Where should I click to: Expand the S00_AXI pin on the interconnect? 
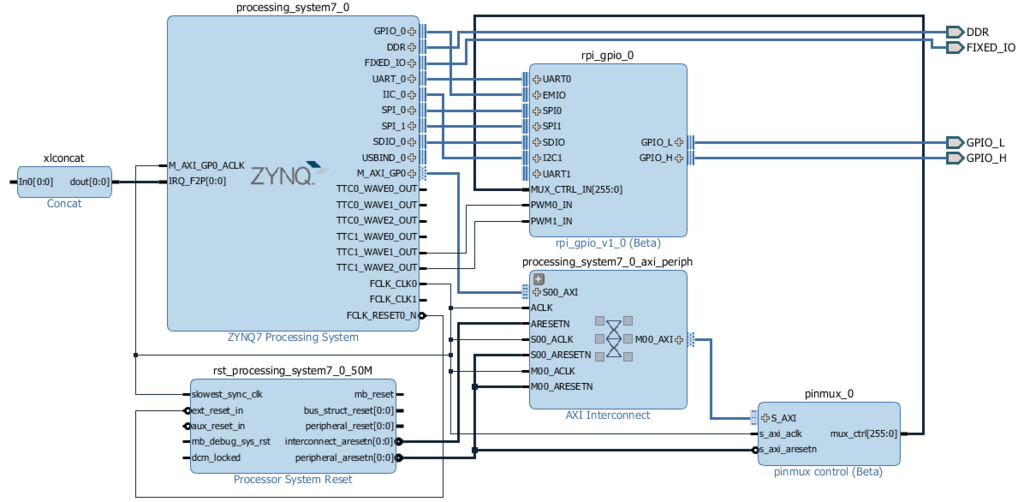point(537,292)
